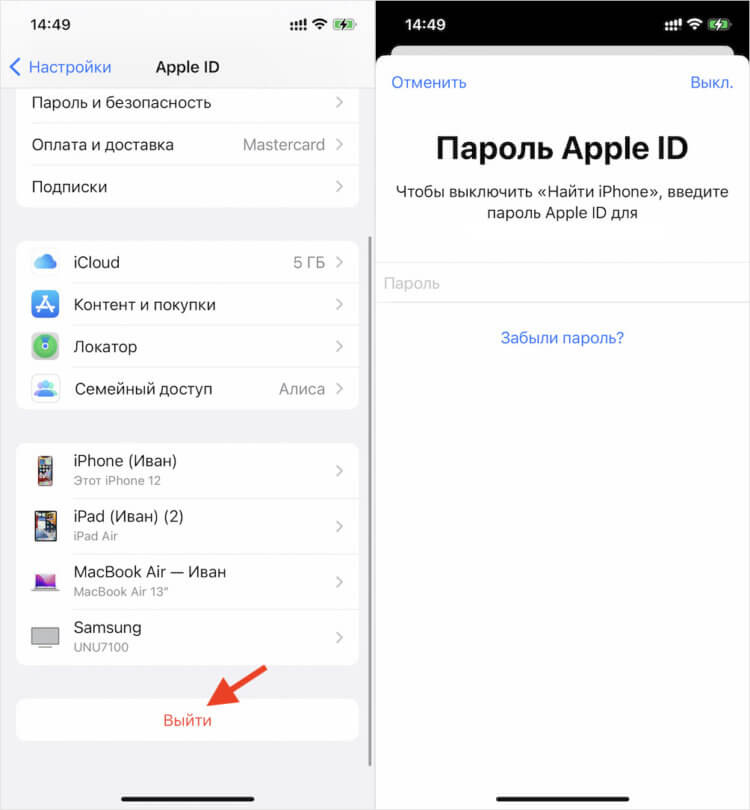Open the Забыли пароль? link
The image size is (750, 810).
(x=562, y=338)
